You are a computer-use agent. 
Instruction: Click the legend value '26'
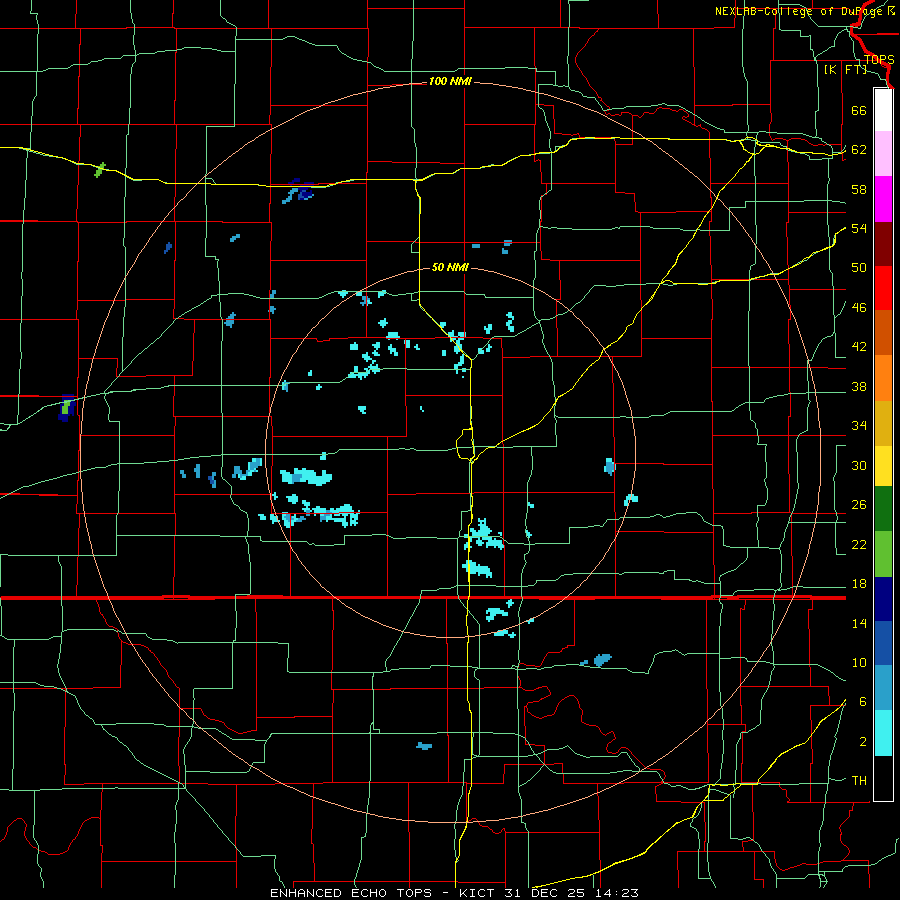(859, 505)
